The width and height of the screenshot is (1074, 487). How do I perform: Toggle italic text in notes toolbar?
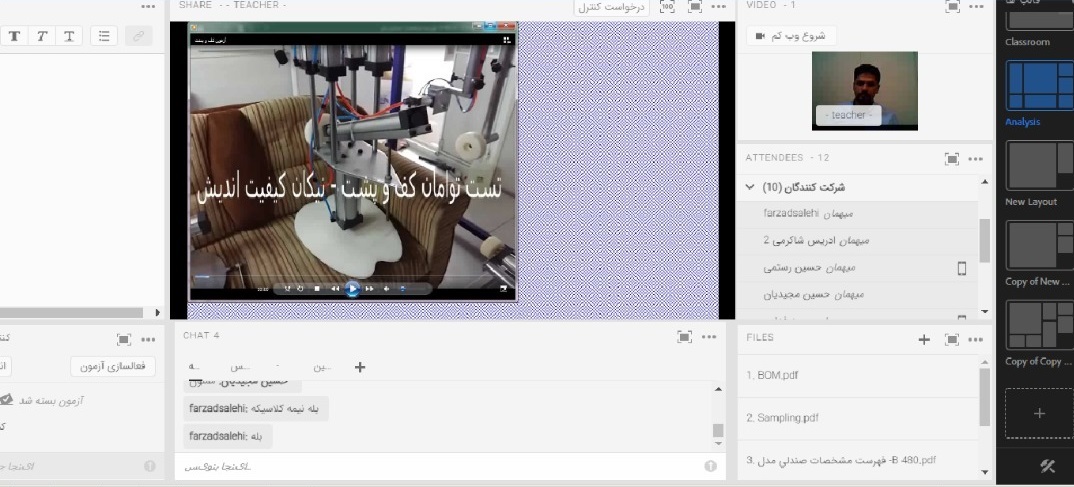point(42,36)
